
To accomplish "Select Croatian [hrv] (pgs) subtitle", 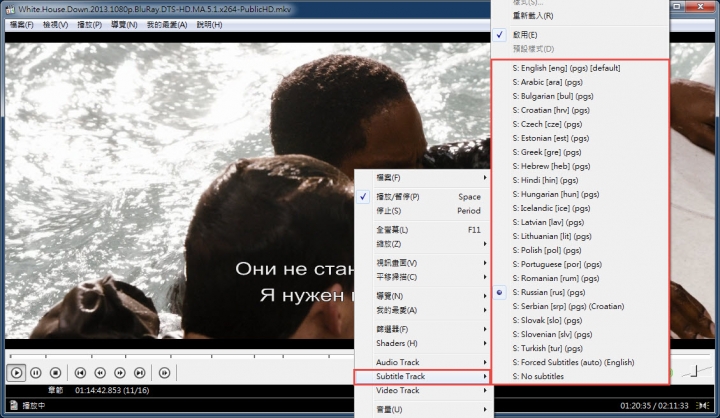I will [x=580, y=110].
